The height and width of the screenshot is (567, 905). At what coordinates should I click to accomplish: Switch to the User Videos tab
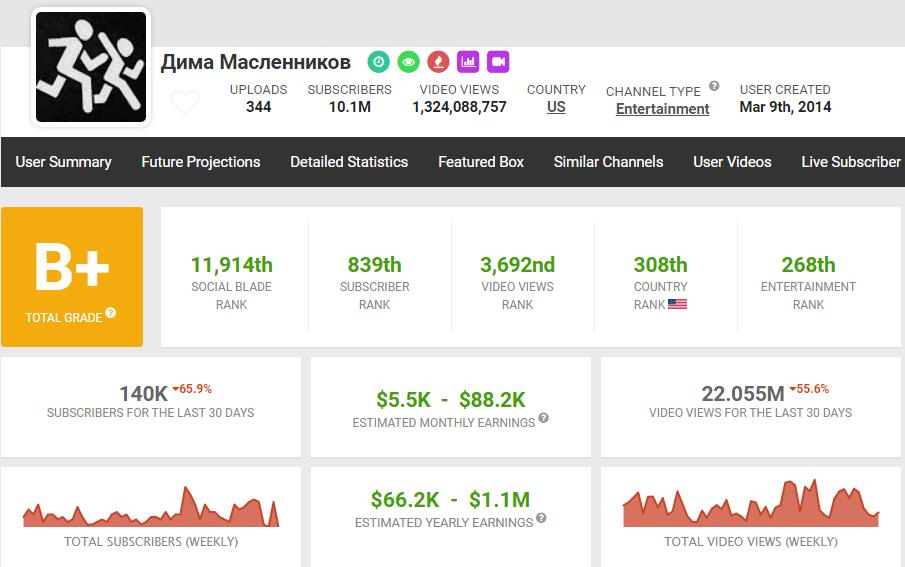point(732,162)
